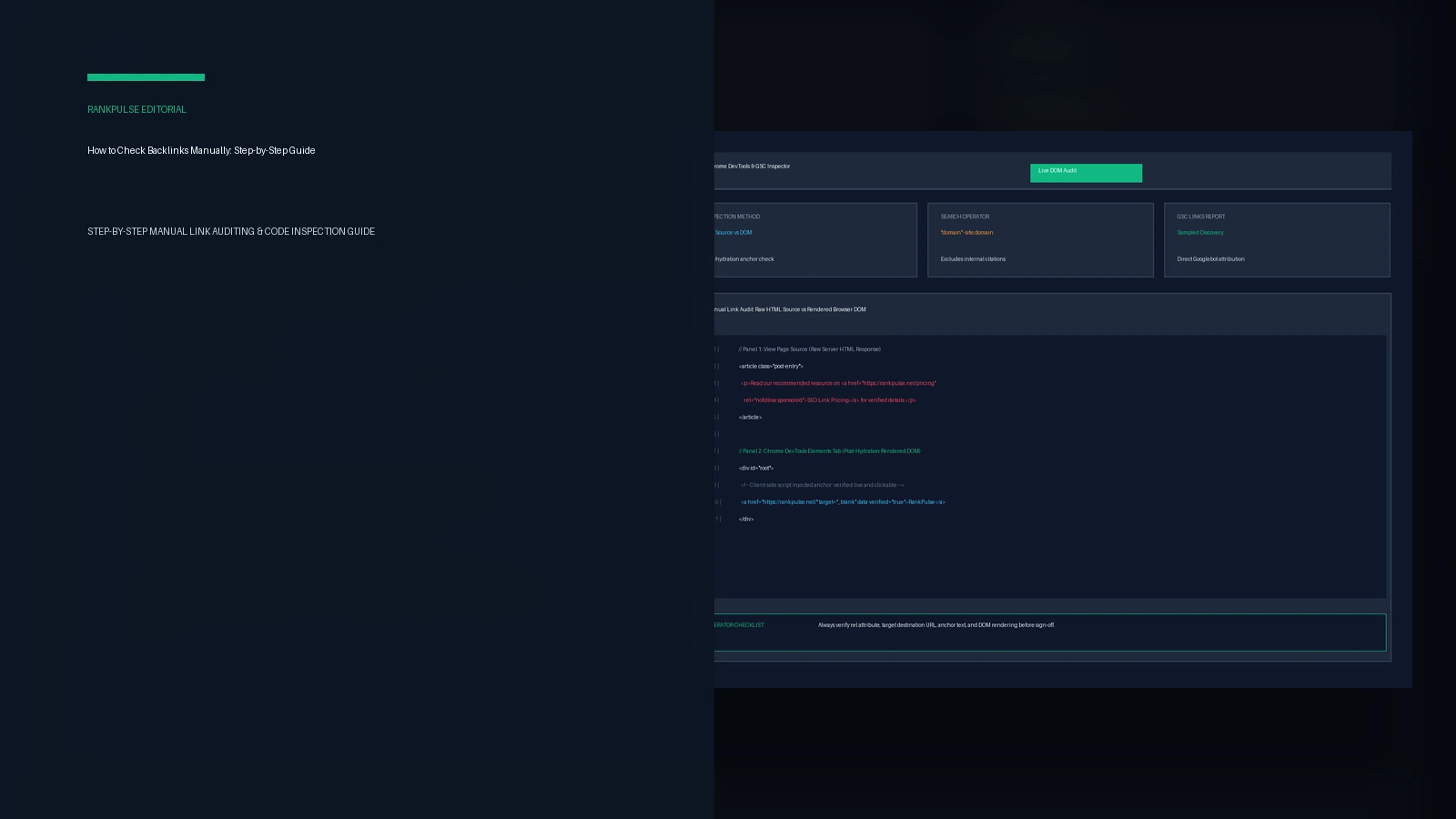Click the blue rankpulse.net anchor code line
This screenshot has width=1456, height=819.
(x=843, y=502)
